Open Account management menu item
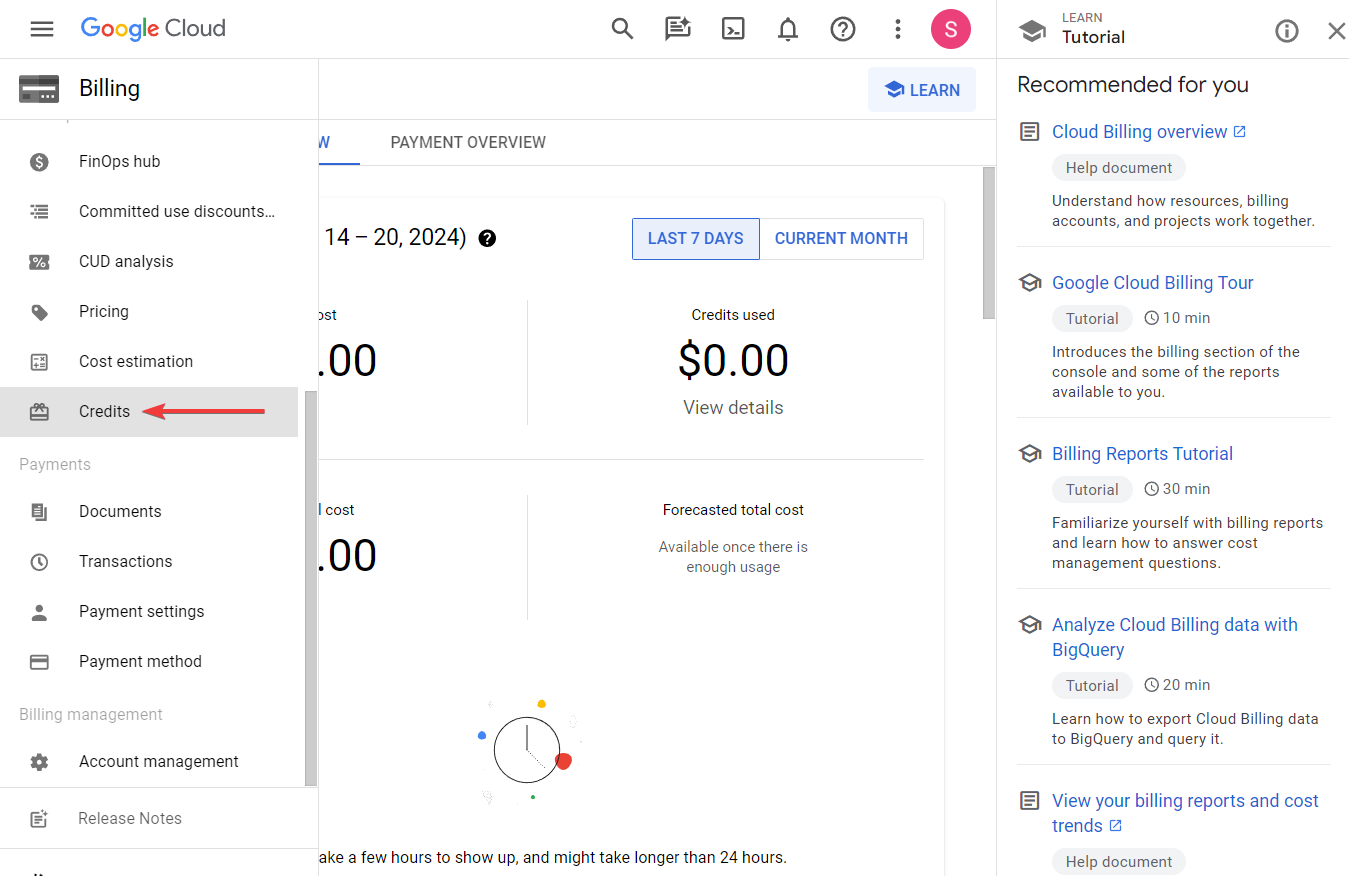Viewport: 1349px width, 876px height. 149,761
